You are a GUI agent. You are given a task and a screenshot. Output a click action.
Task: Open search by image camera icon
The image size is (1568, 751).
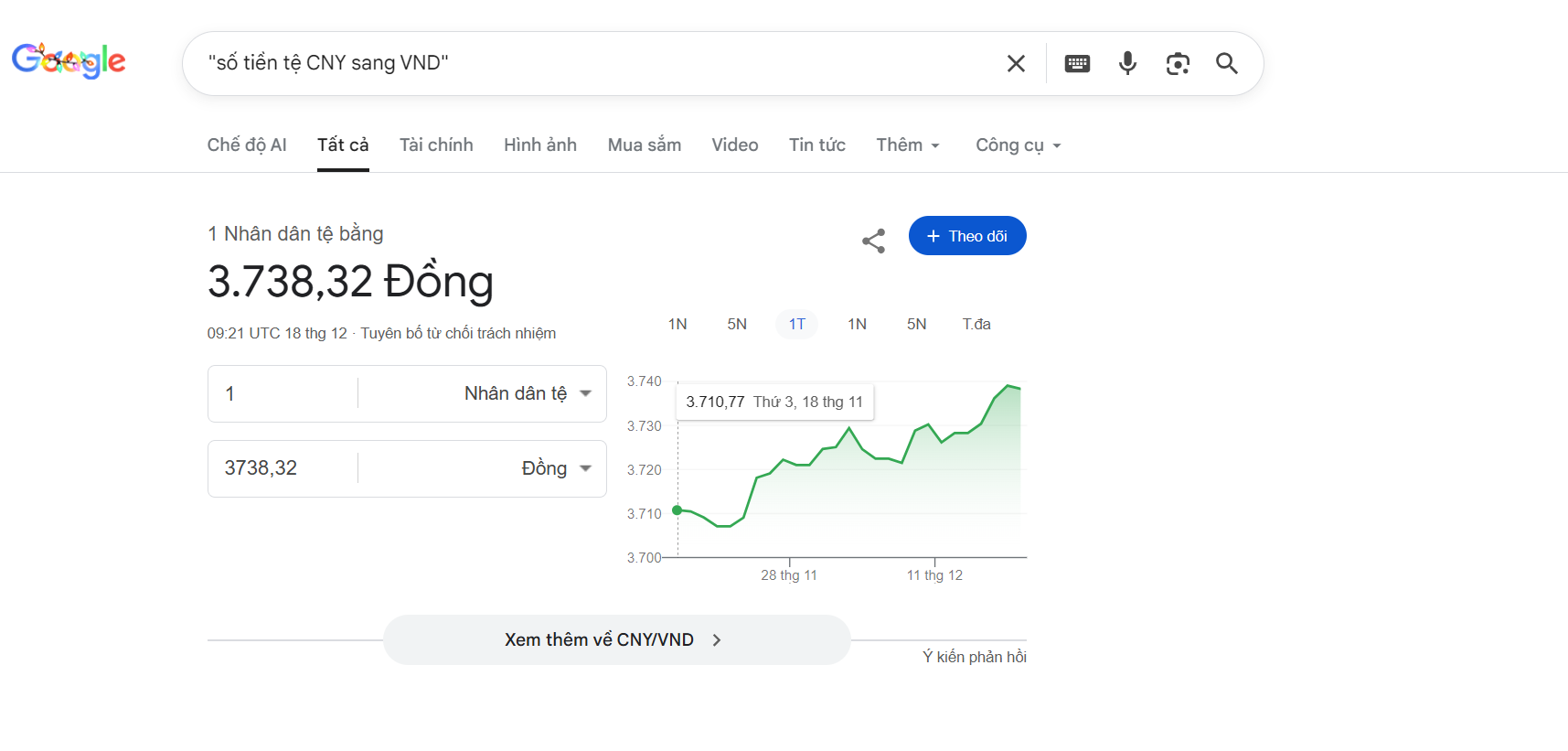pos(1178,63)
